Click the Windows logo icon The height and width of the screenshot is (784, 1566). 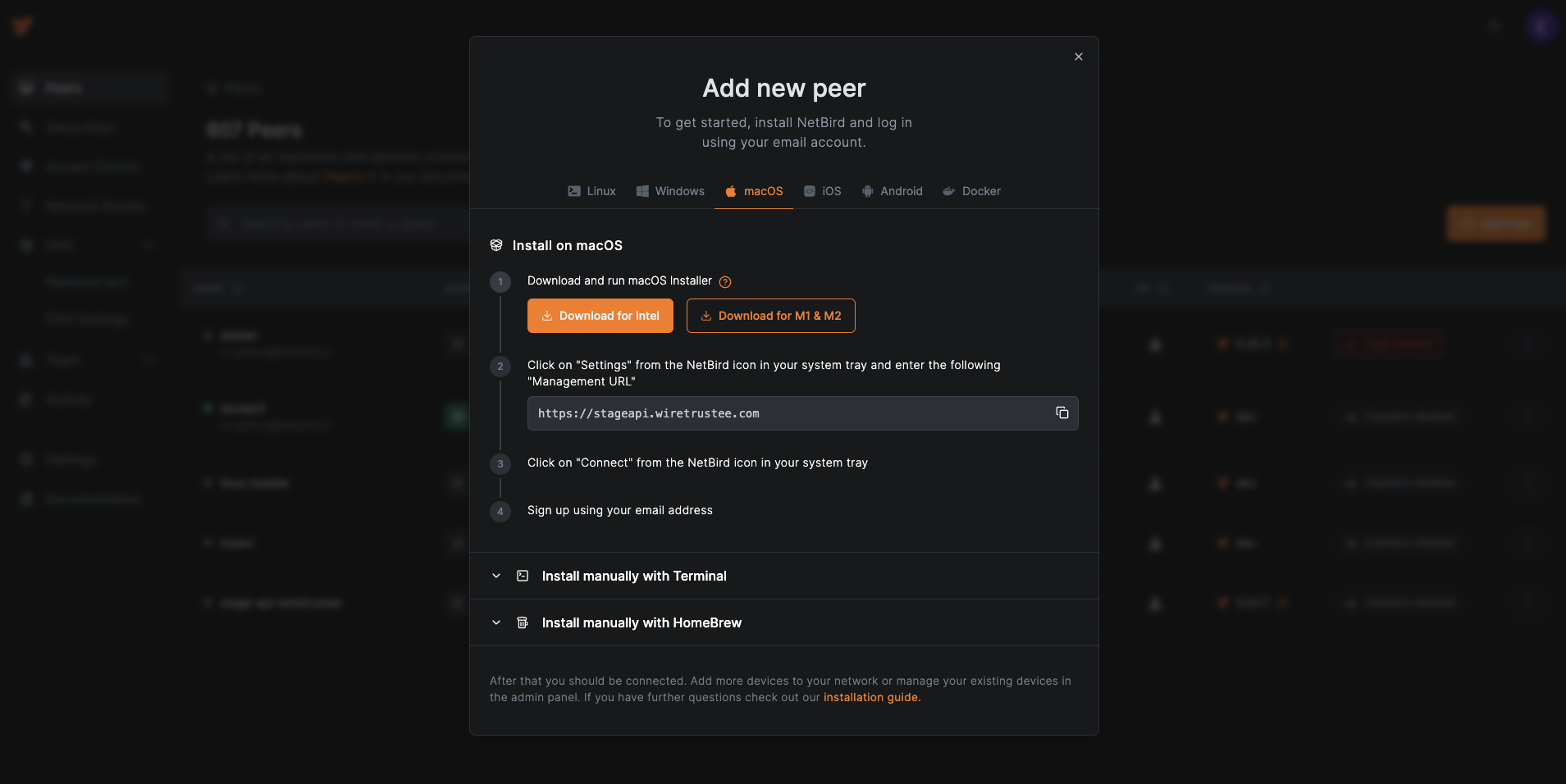pos(642,191)
